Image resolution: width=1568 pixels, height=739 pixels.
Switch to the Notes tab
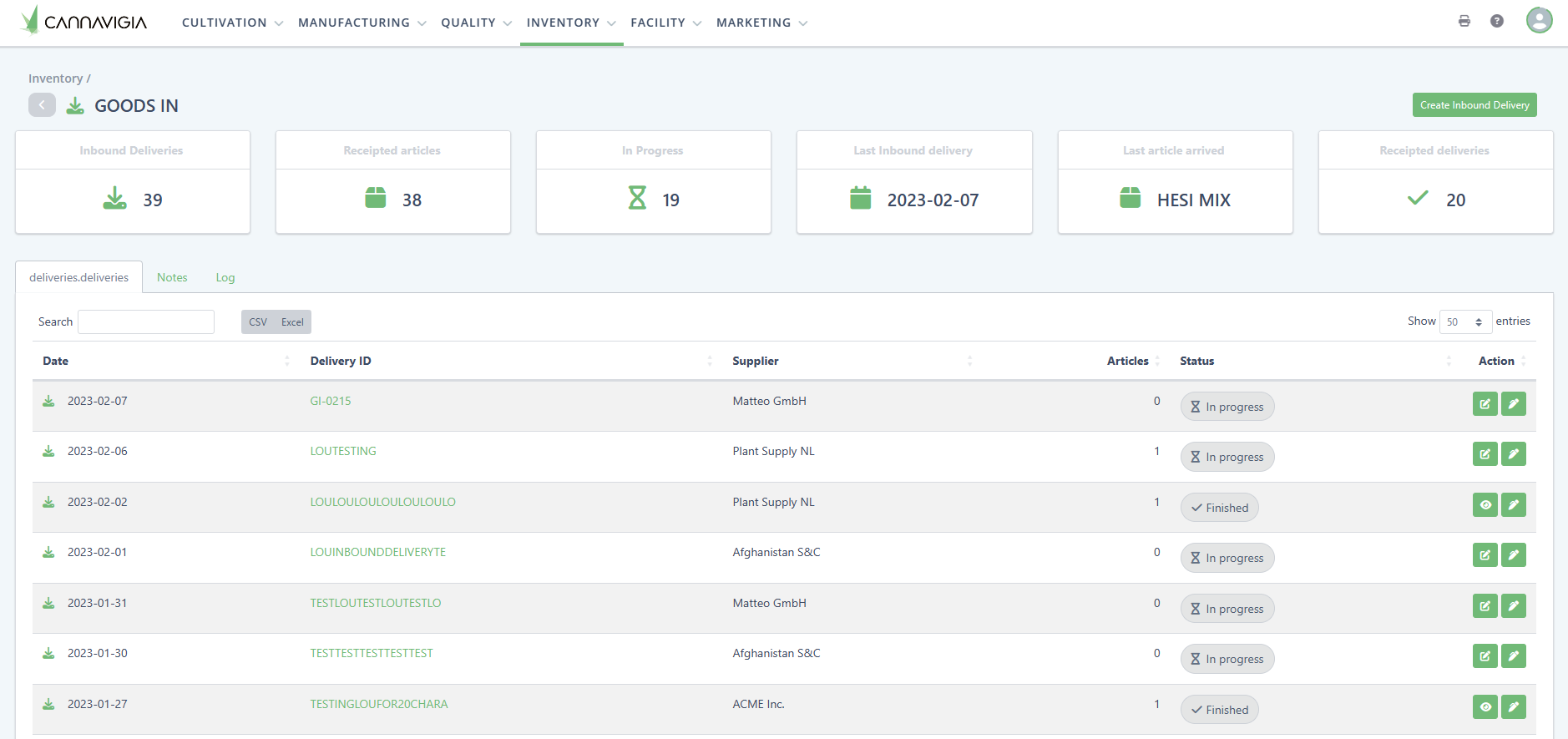click(172, 277)
